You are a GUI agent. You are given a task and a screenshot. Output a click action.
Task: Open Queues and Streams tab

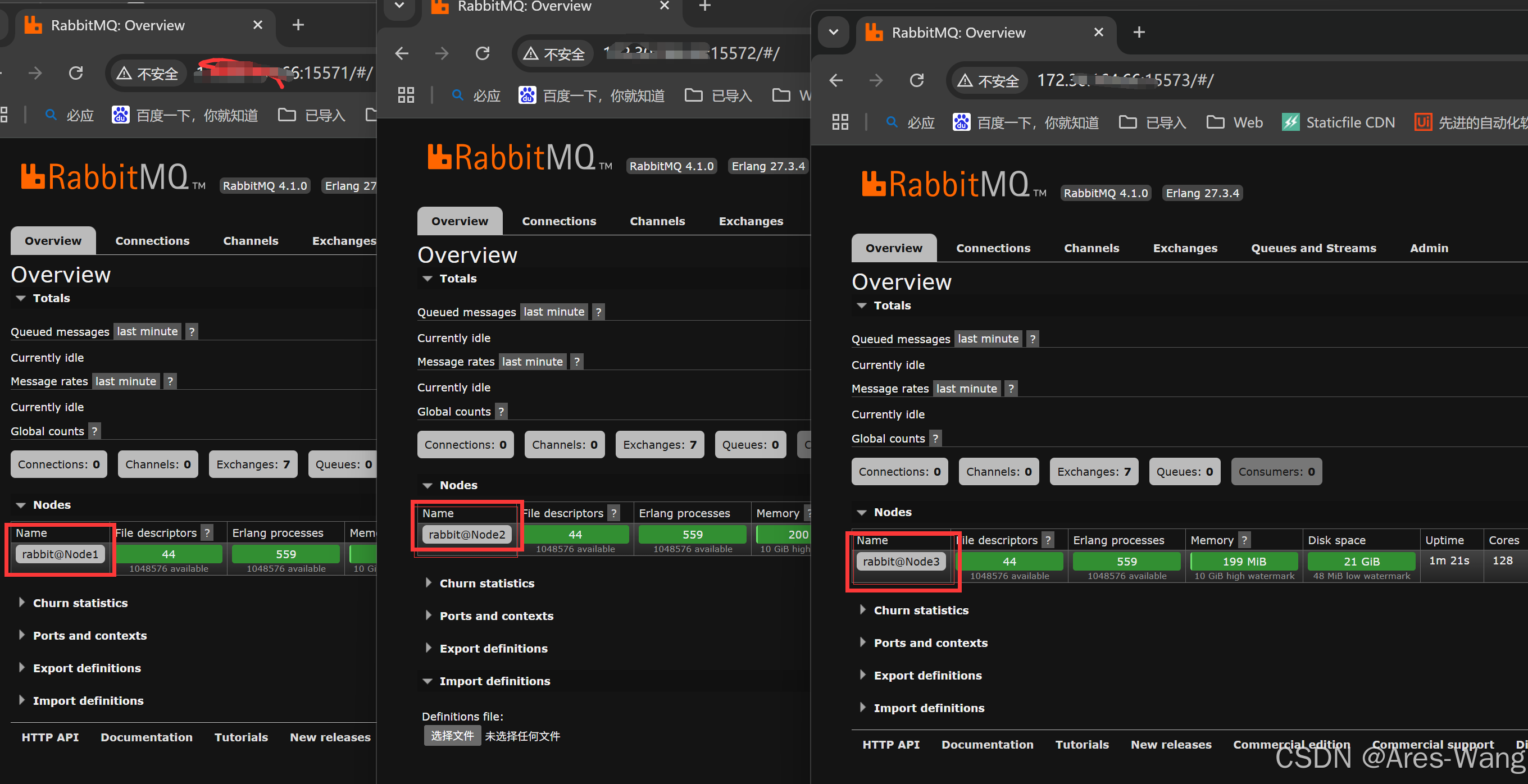[1313, 248]
